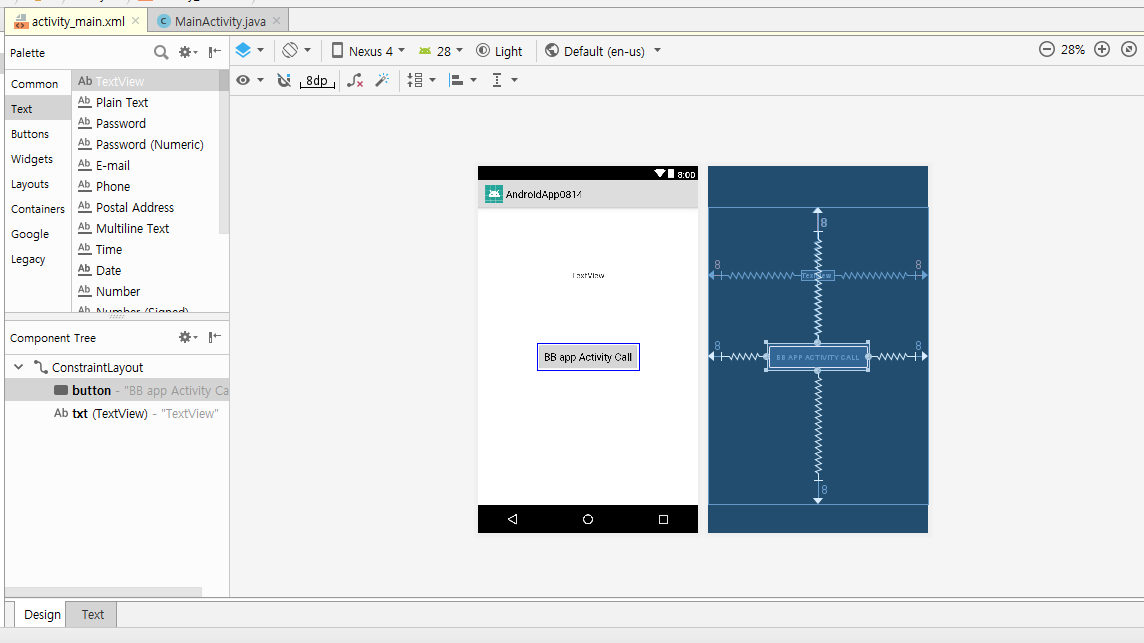Hide the Component Tree panel

click(214, 337)
